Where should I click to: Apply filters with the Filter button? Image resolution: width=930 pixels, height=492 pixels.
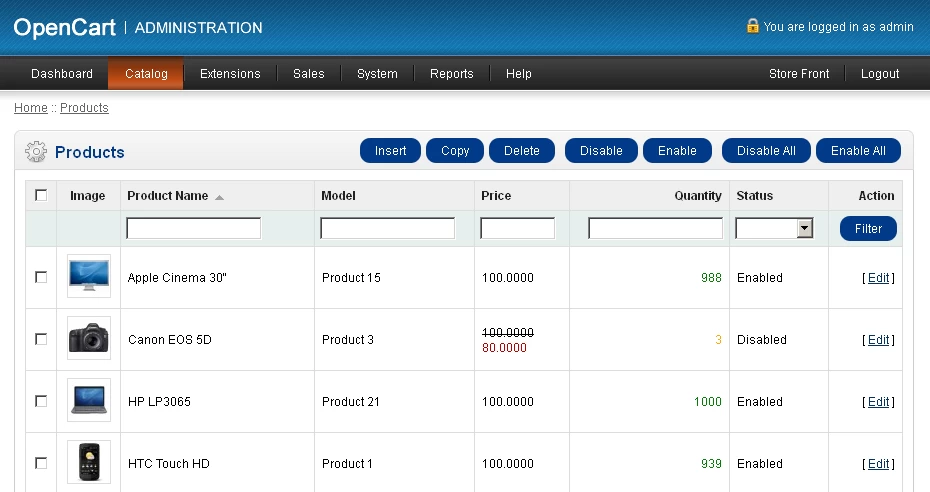tap(868, 229)
